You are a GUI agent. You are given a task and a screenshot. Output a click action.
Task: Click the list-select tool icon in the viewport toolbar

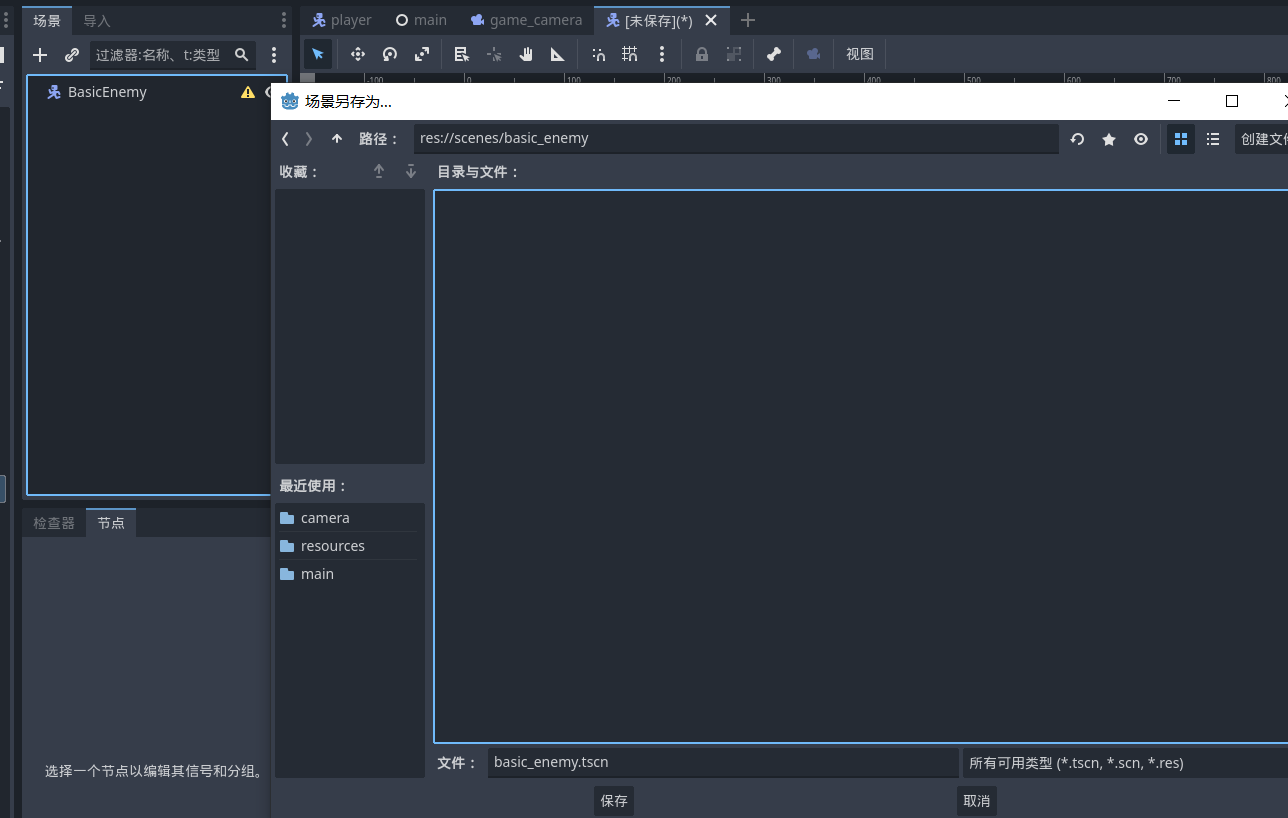pos(461,54)
